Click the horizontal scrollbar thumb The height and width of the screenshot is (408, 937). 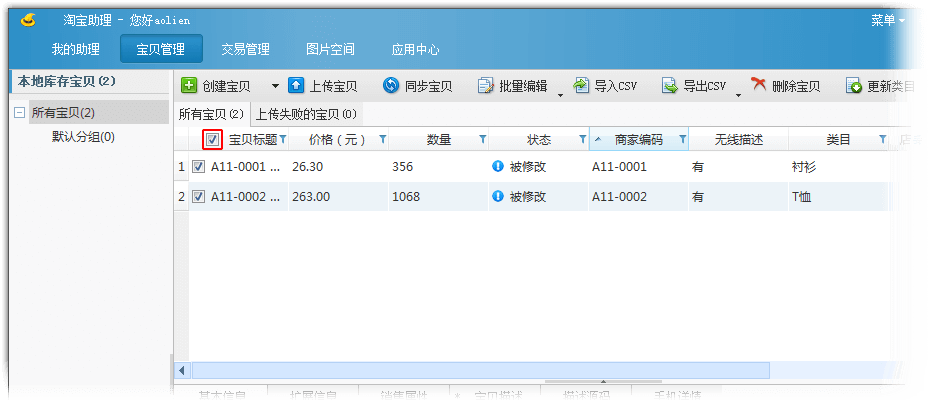480,370
